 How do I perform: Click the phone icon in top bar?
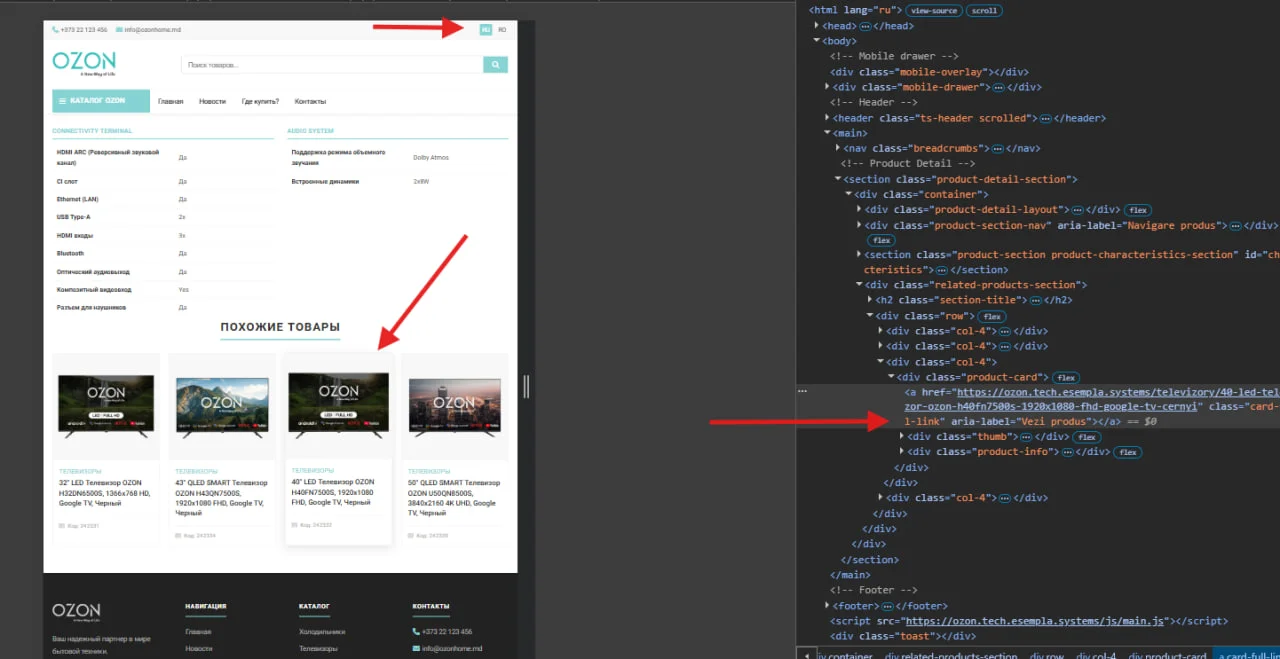(55, 30)
